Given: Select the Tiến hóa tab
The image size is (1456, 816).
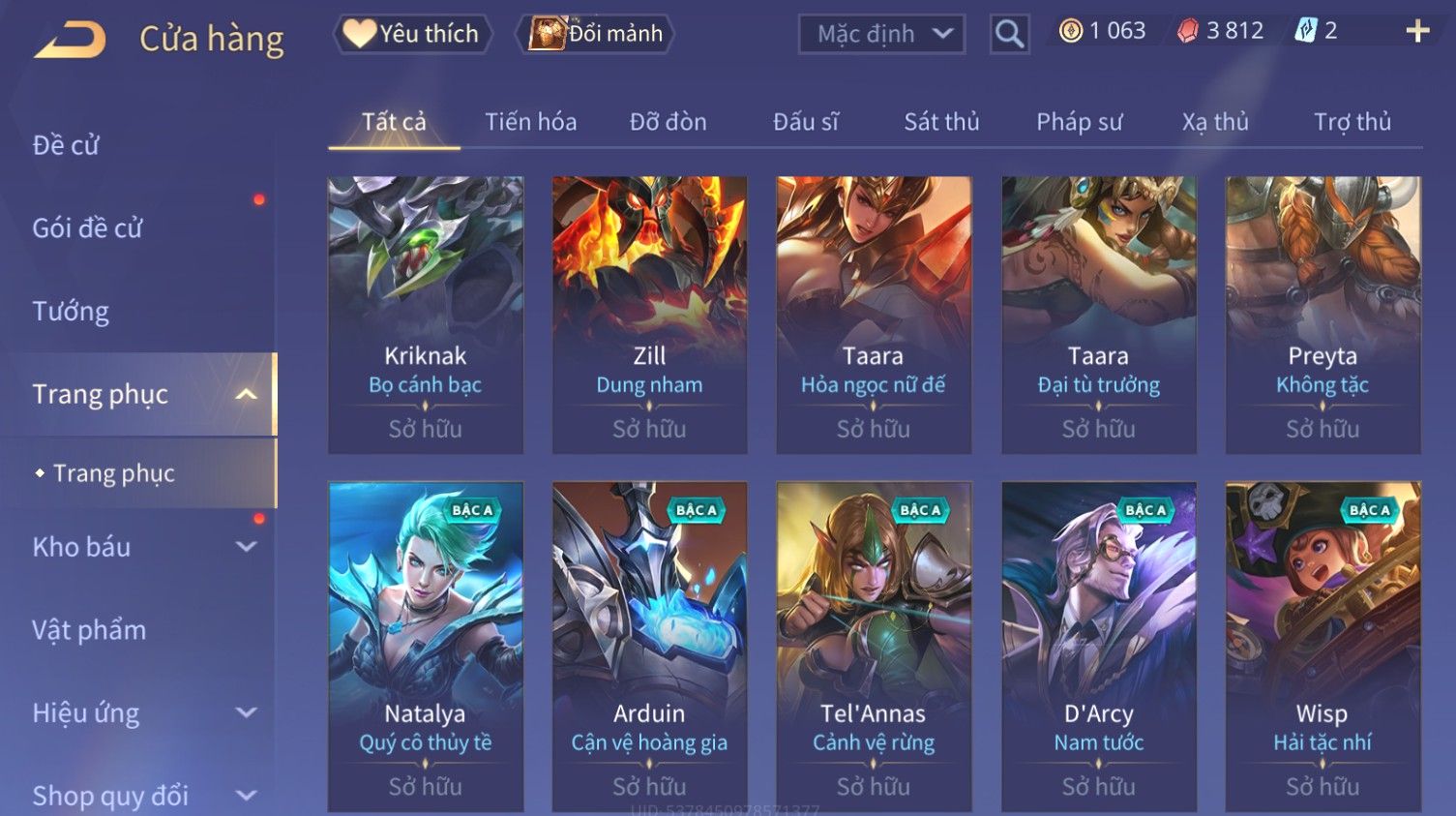Looking at the screenshot, I should point(530,122).
